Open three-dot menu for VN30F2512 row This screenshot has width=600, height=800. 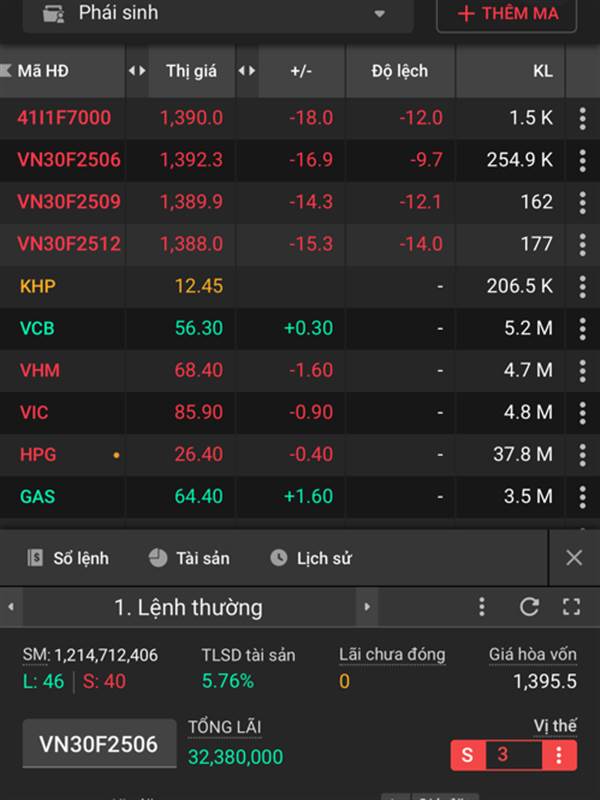(583, 244)
